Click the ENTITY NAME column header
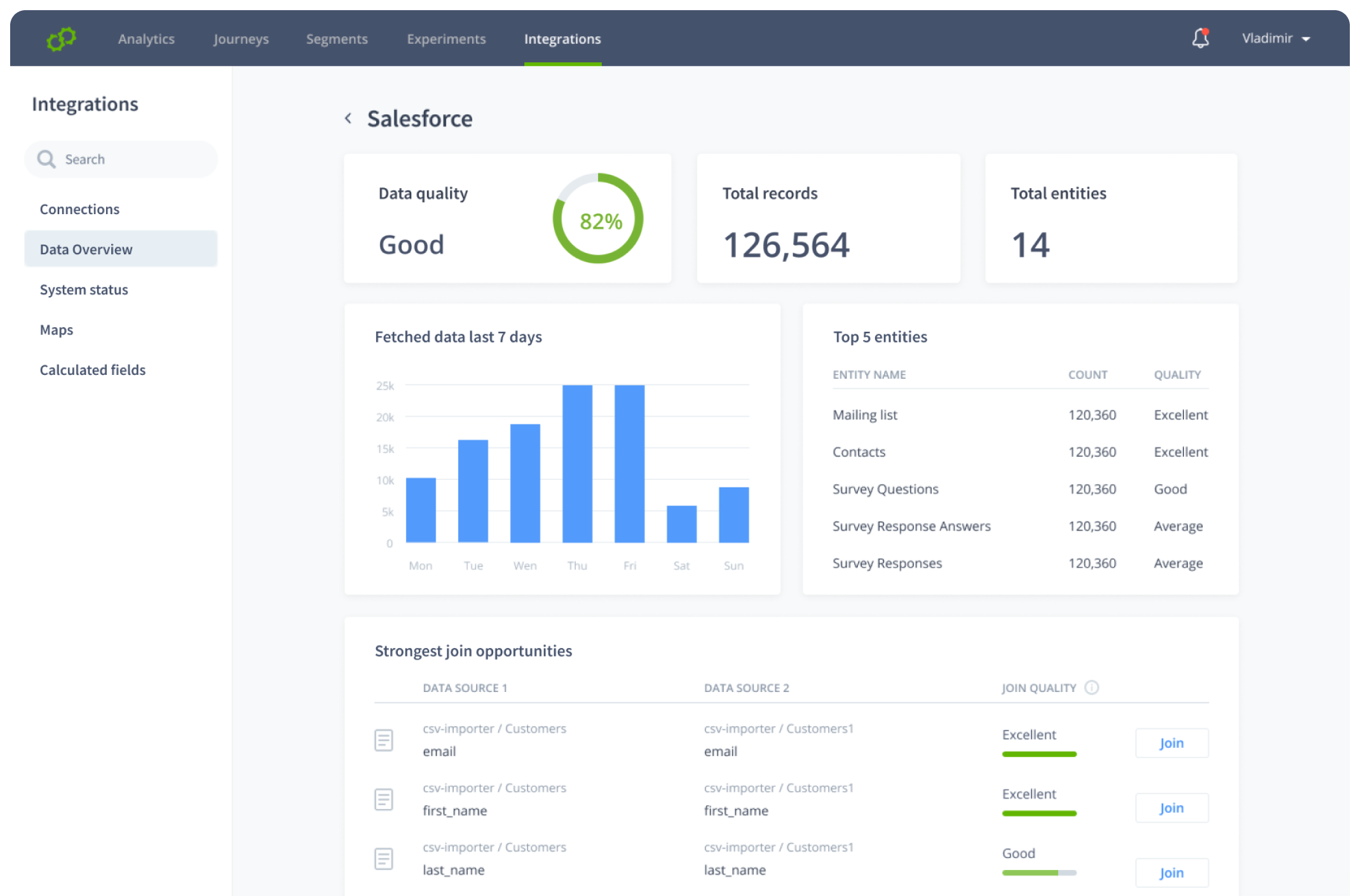 coord(869,375)
